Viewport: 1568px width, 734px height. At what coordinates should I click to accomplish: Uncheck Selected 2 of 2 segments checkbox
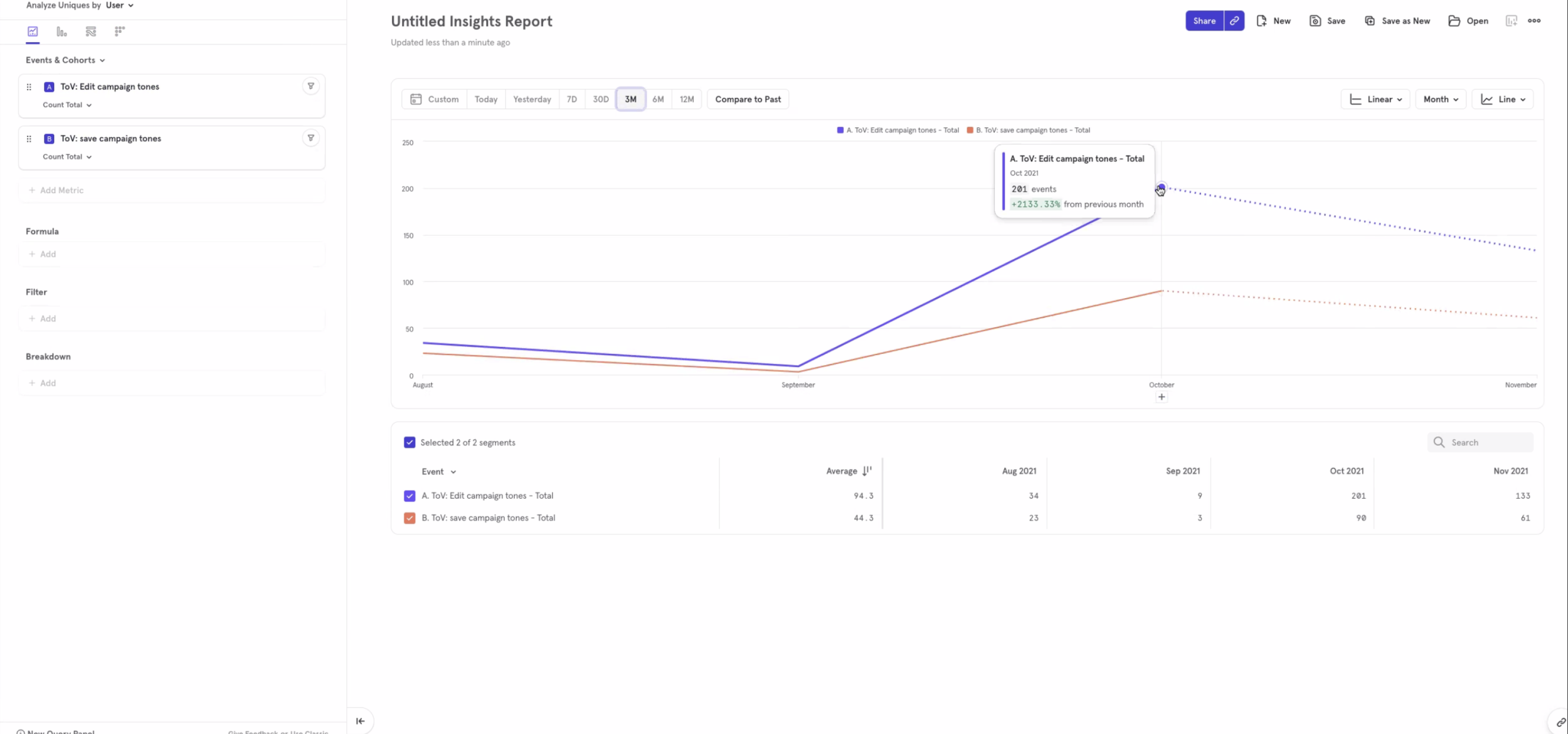pos(410,442)
